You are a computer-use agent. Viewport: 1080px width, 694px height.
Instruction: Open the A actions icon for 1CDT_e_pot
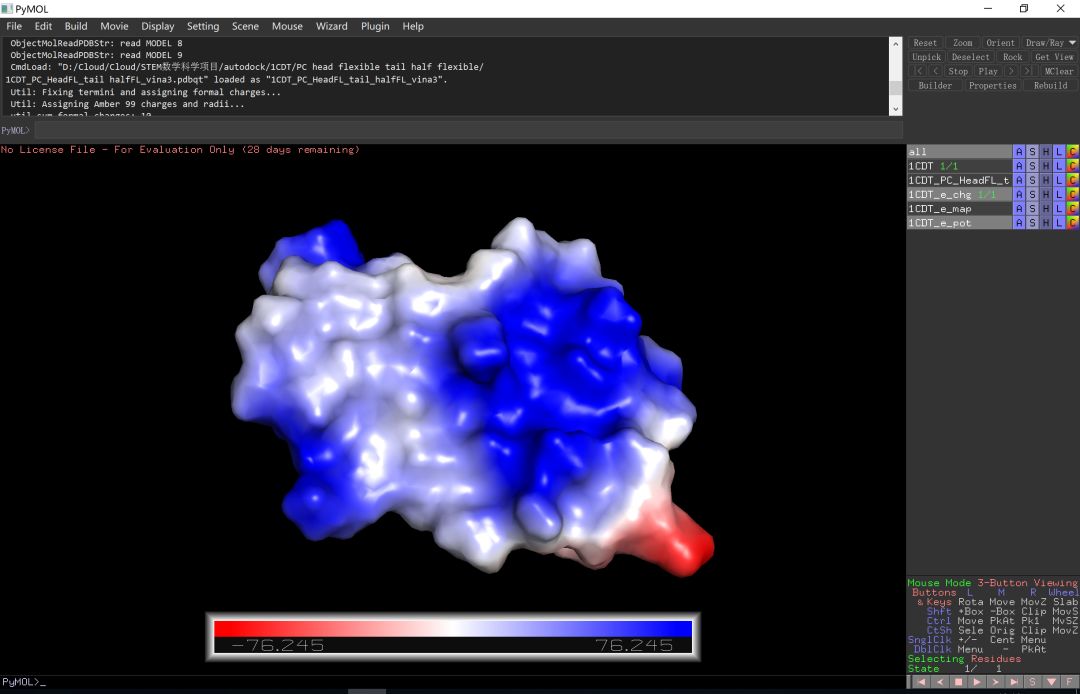click(1019, 223)
